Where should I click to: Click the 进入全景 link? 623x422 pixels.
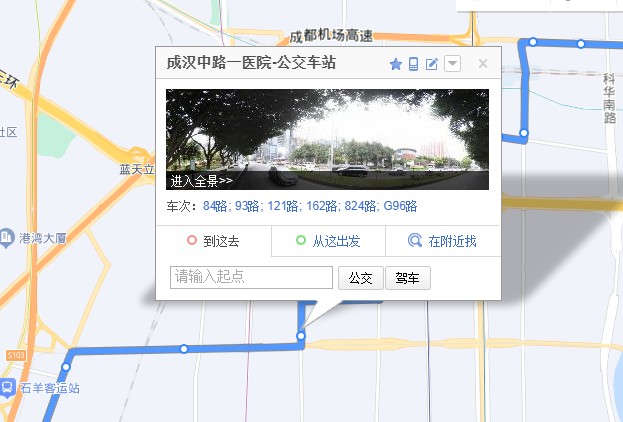(x=201, y=181)
